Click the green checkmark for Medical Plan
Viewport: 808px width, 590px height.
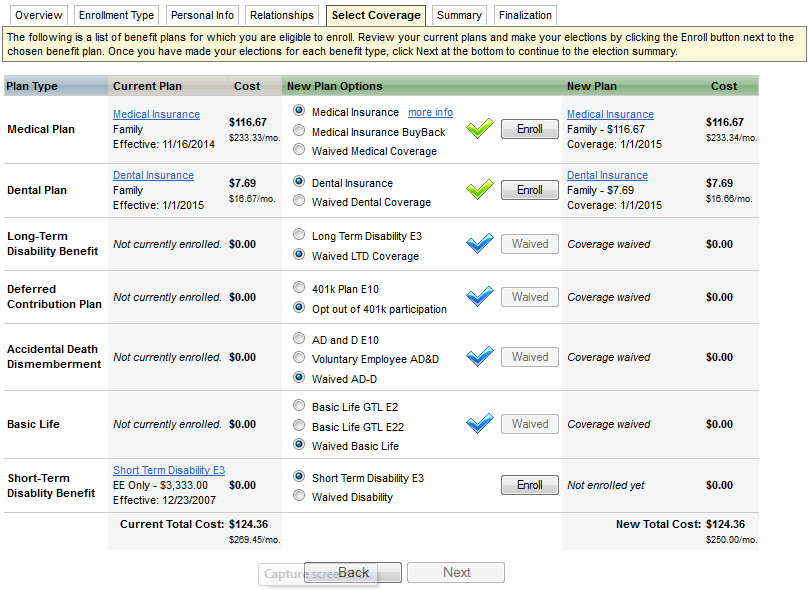(480, 129)
